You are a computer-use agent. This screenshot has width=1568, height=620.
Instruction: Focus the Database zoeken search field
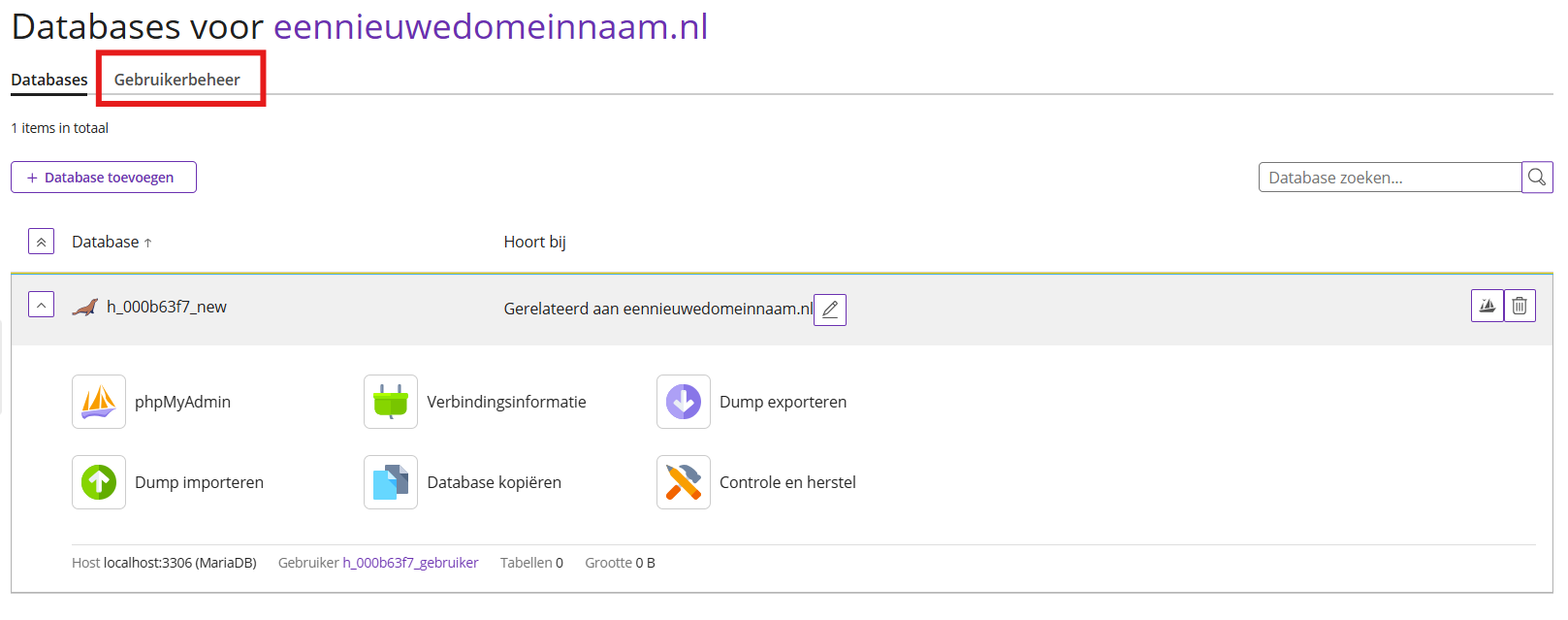pyautogui.click(x=1390, y=178)
